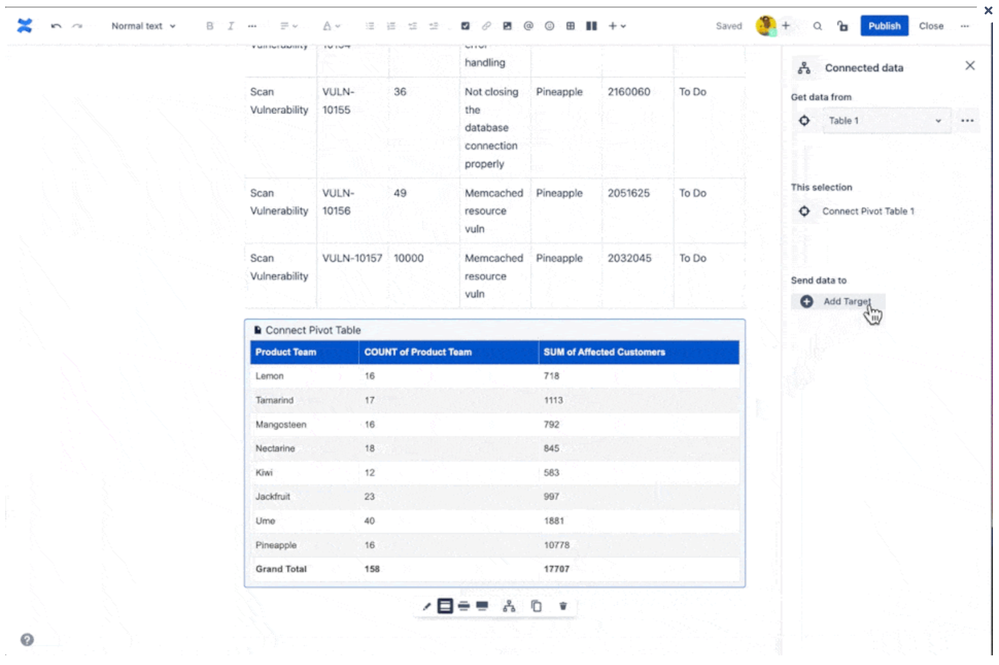Copy the Connect Pivot Table element

pos(537,605)
